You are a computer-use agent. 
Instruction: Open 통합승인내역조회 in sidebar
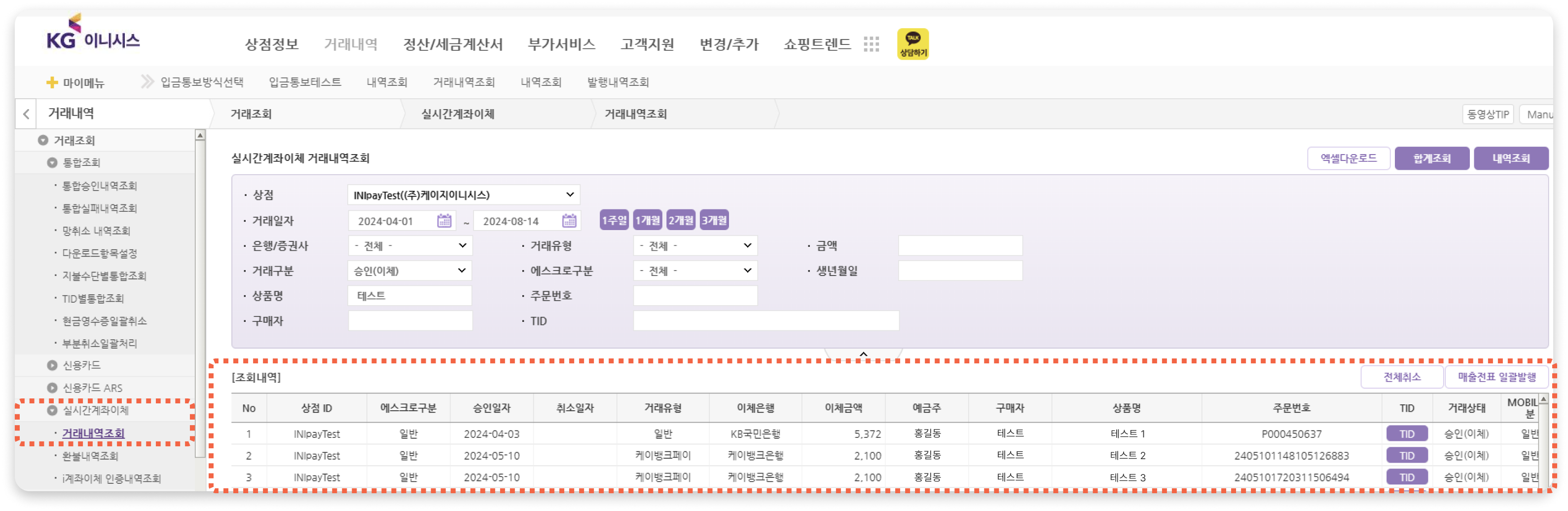[99, 186]
